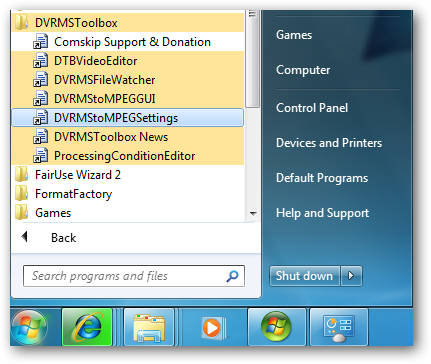Screen dimensions: 431x364
Task: Launch Comskip Support & Donation
Action: click(132, 42)
